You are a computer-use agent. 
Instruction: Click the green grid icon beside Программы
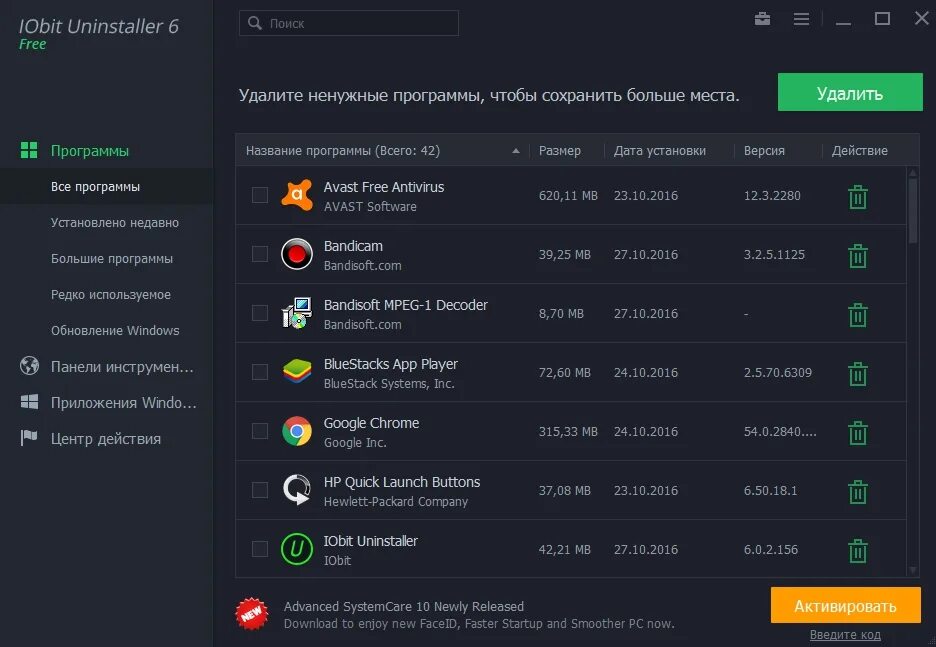(29, 150)
